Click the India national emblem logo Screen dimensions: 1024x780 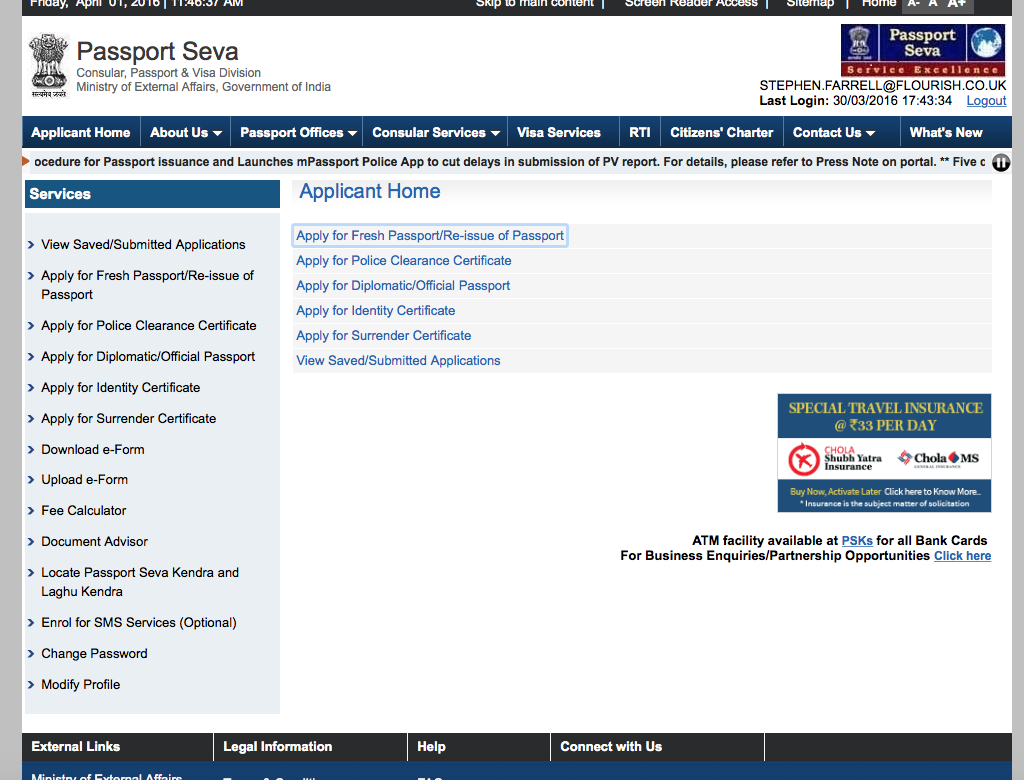tap(48, 64)
